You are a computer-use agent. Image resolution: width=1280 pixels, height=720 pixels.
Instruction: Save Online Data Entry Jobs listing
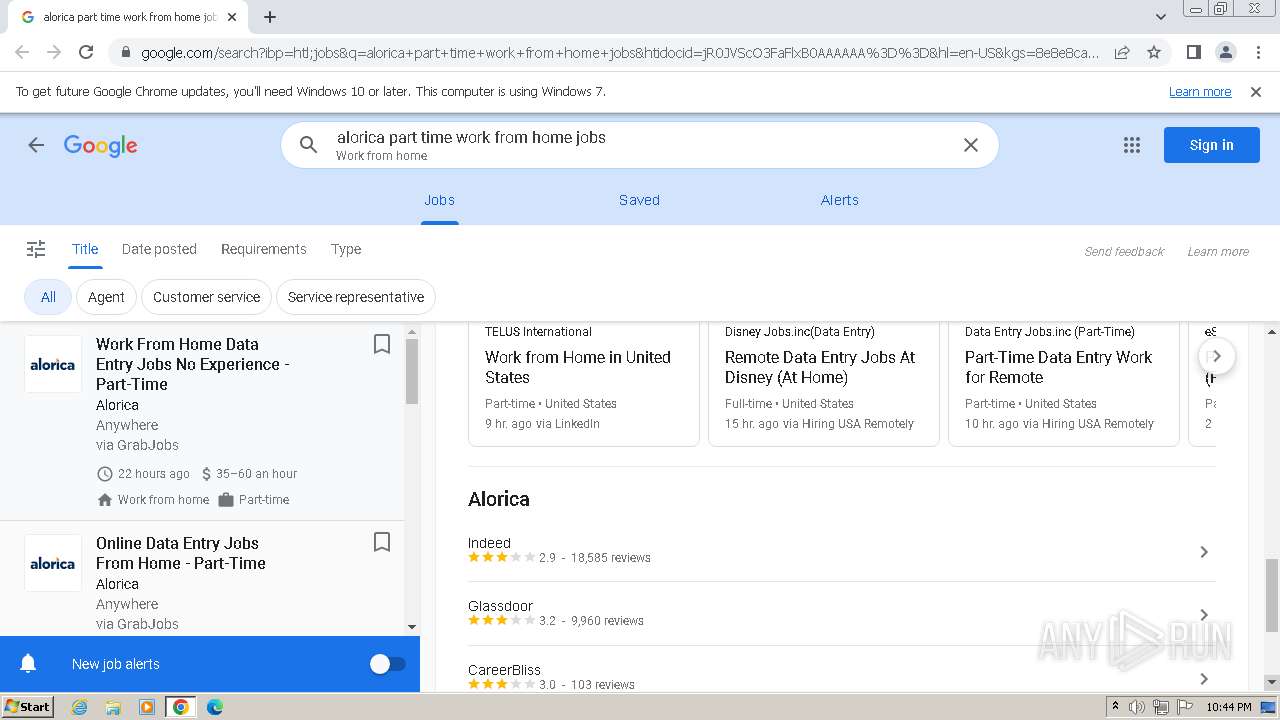(381, 542)
